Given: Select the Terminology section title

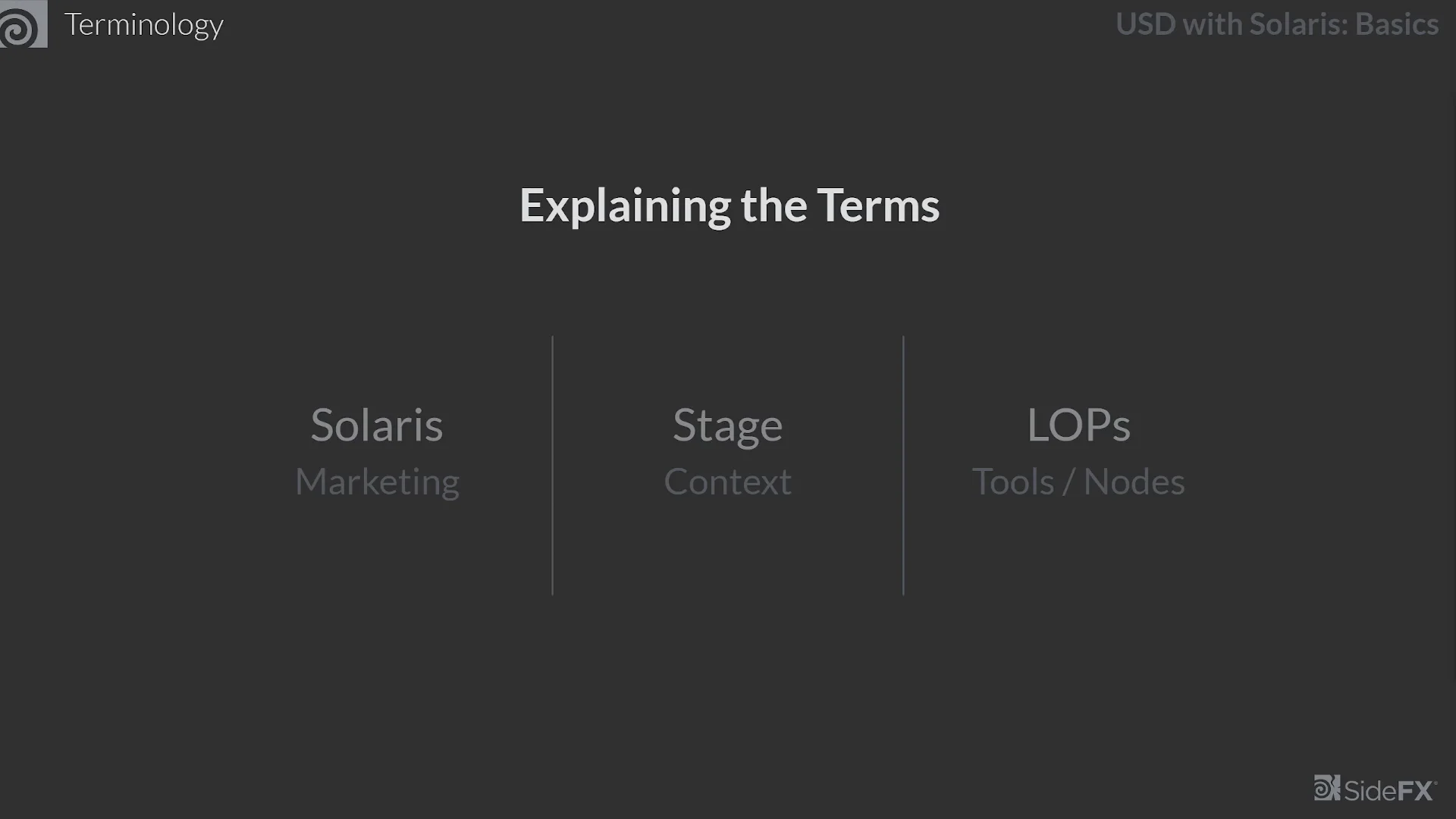Looking at the screenshot, I should click(x=143, y=25).
